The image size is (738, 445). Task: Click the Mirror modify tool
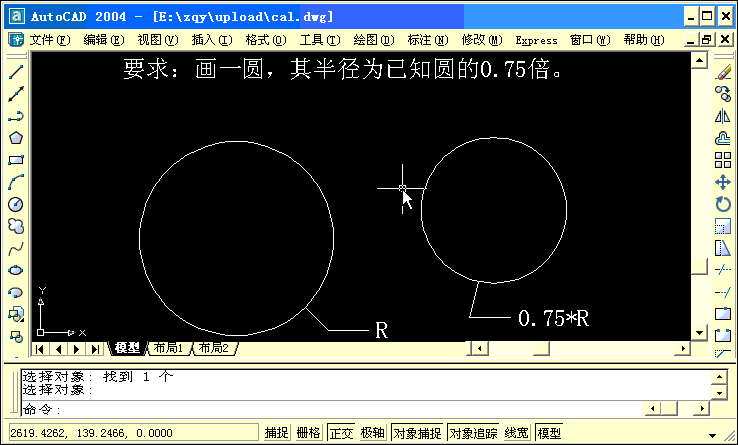coord(723,116)
